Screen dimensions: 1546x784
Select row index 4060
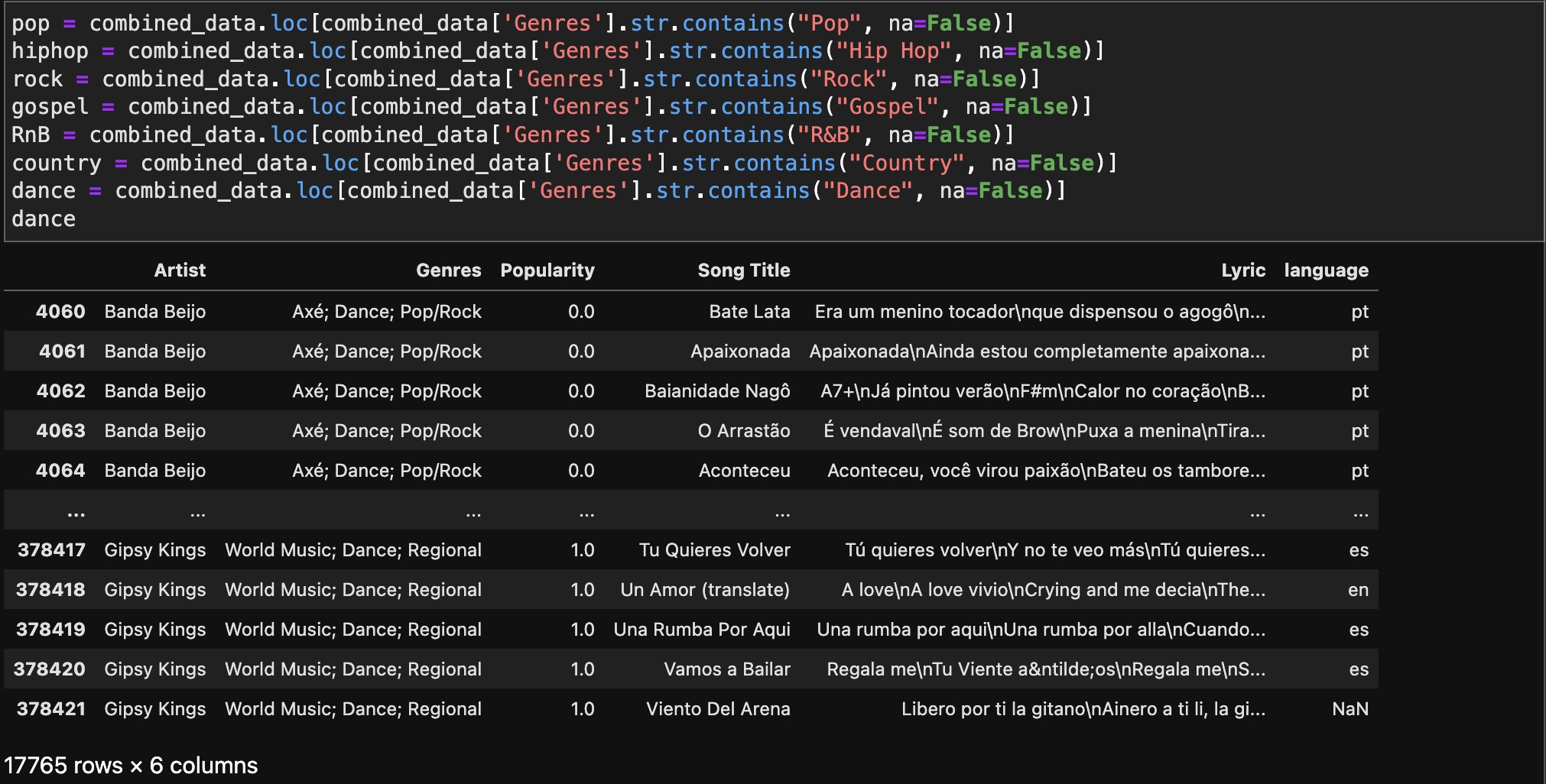coord(60,312)
